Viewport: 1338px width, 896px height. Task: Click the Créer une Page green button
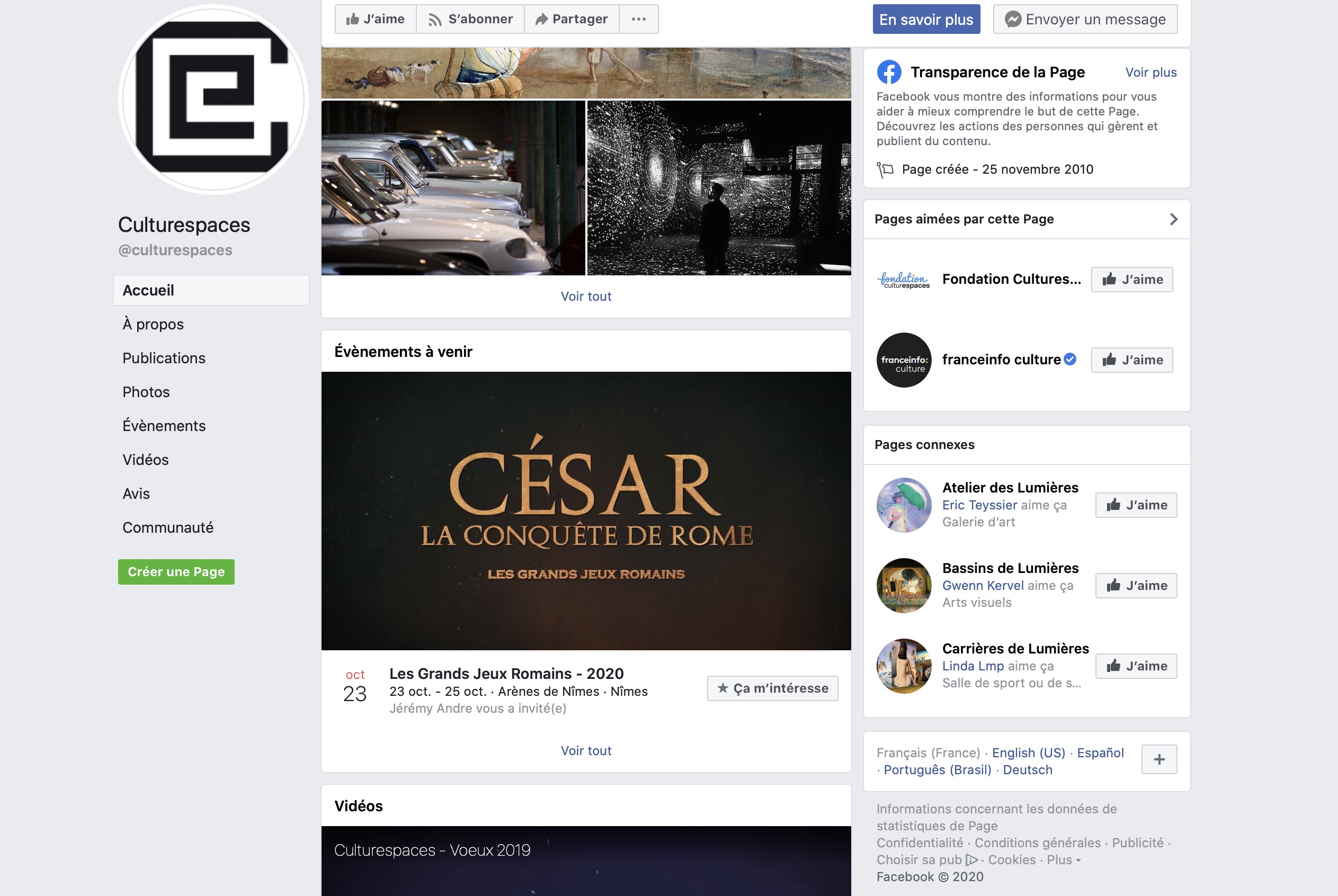(x=176, y=572)
